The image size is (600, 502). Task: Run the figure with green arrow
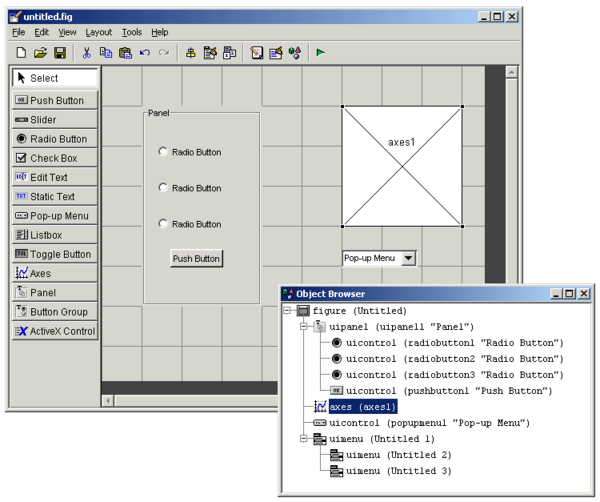pyautogui.click(x=321, y=52)
